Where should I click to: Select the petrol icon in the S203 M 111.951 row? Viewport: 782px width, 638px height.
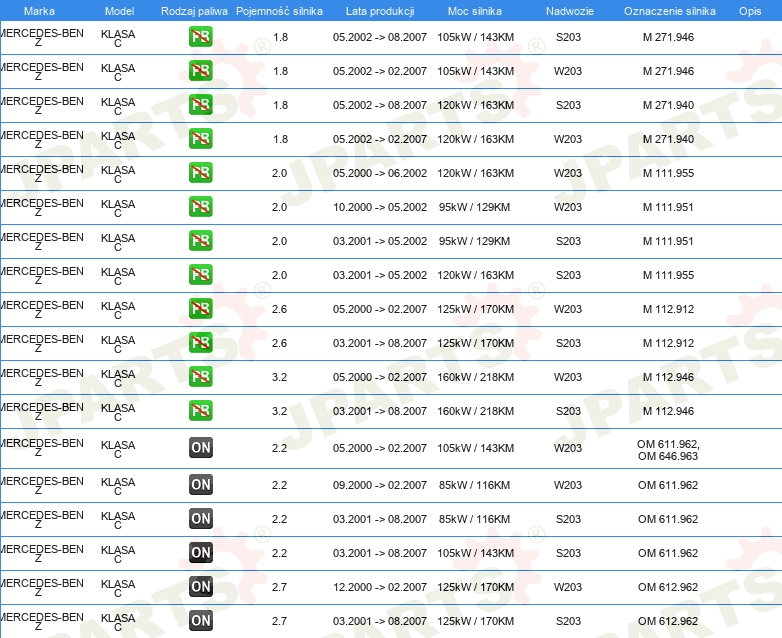tap(200, 240)
